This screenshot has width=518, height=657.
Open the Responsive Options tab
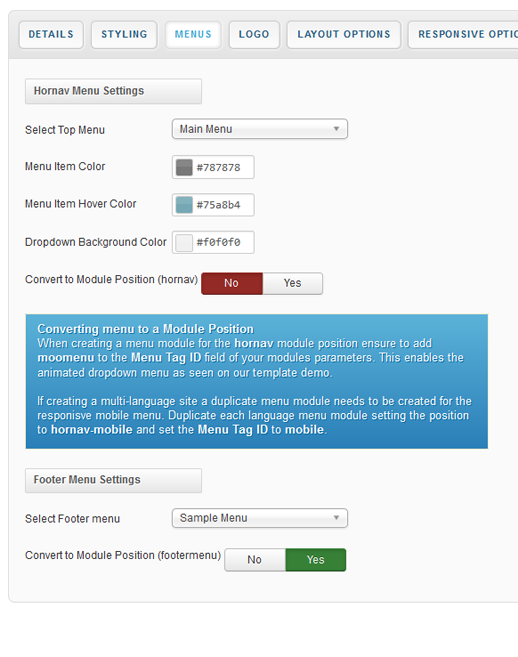click(x=463, y=34)
